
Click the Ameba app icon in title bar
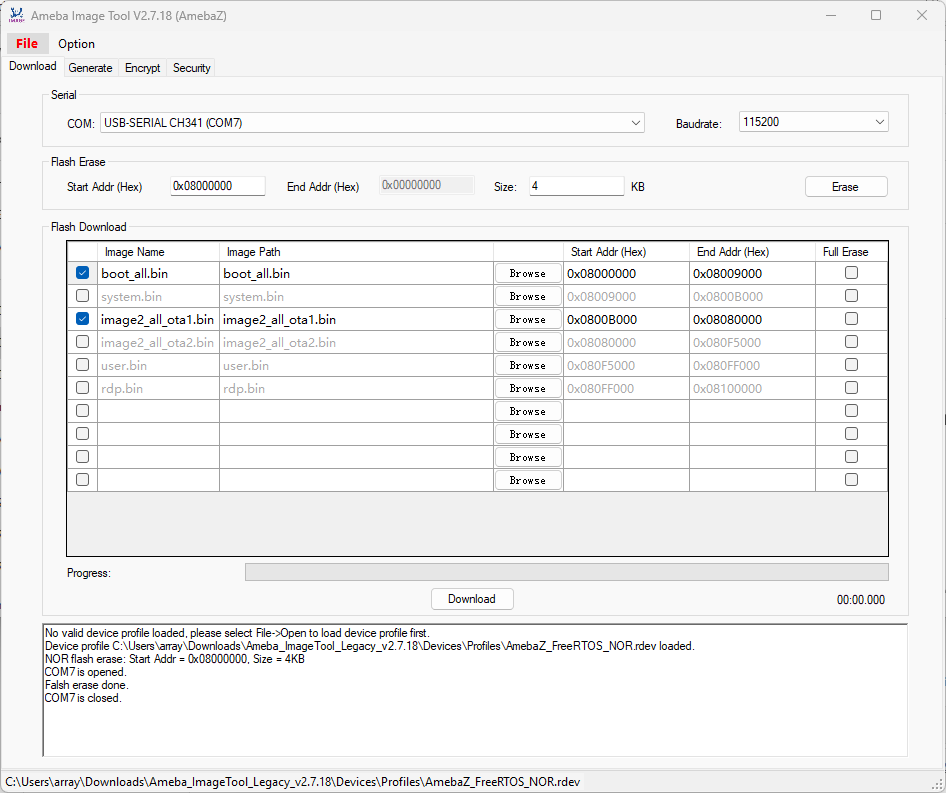click(16, 15)
